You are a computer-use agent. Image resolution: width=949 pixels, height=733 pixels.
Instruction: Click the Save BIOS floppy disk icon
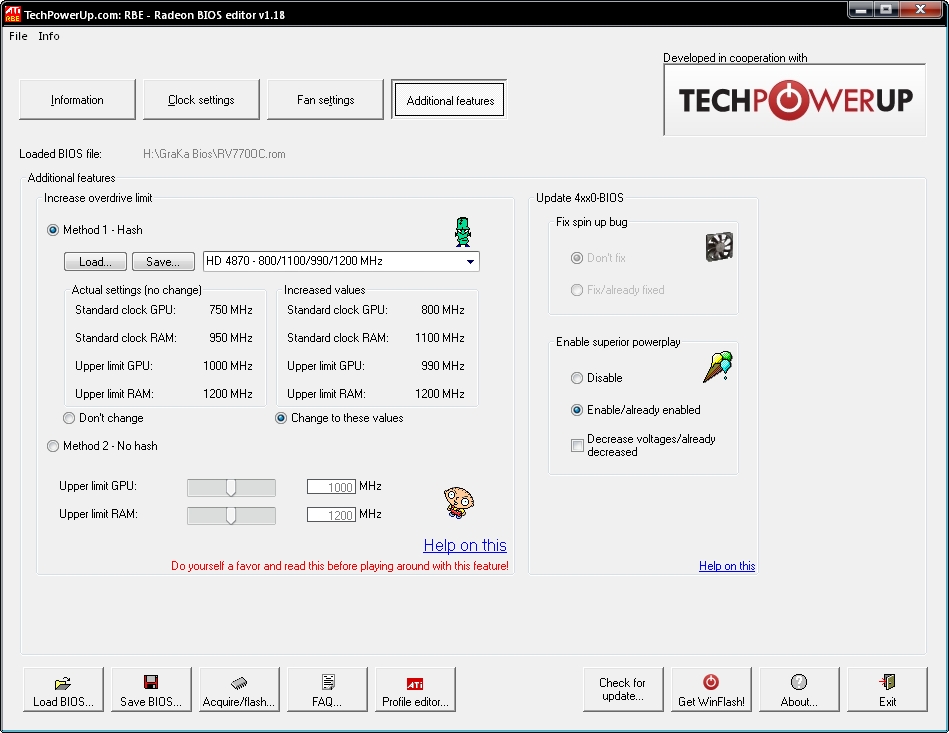click(x=151, y=689)
